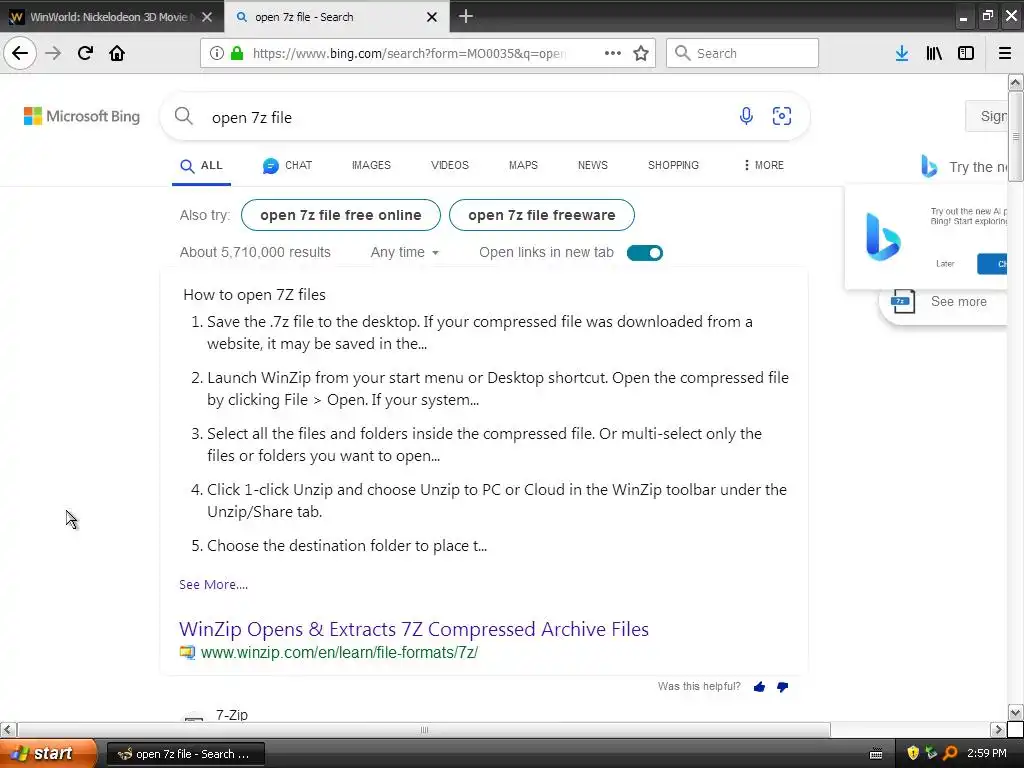
Task: Open the Windows Start button
Action: click(x=48, y=753)
